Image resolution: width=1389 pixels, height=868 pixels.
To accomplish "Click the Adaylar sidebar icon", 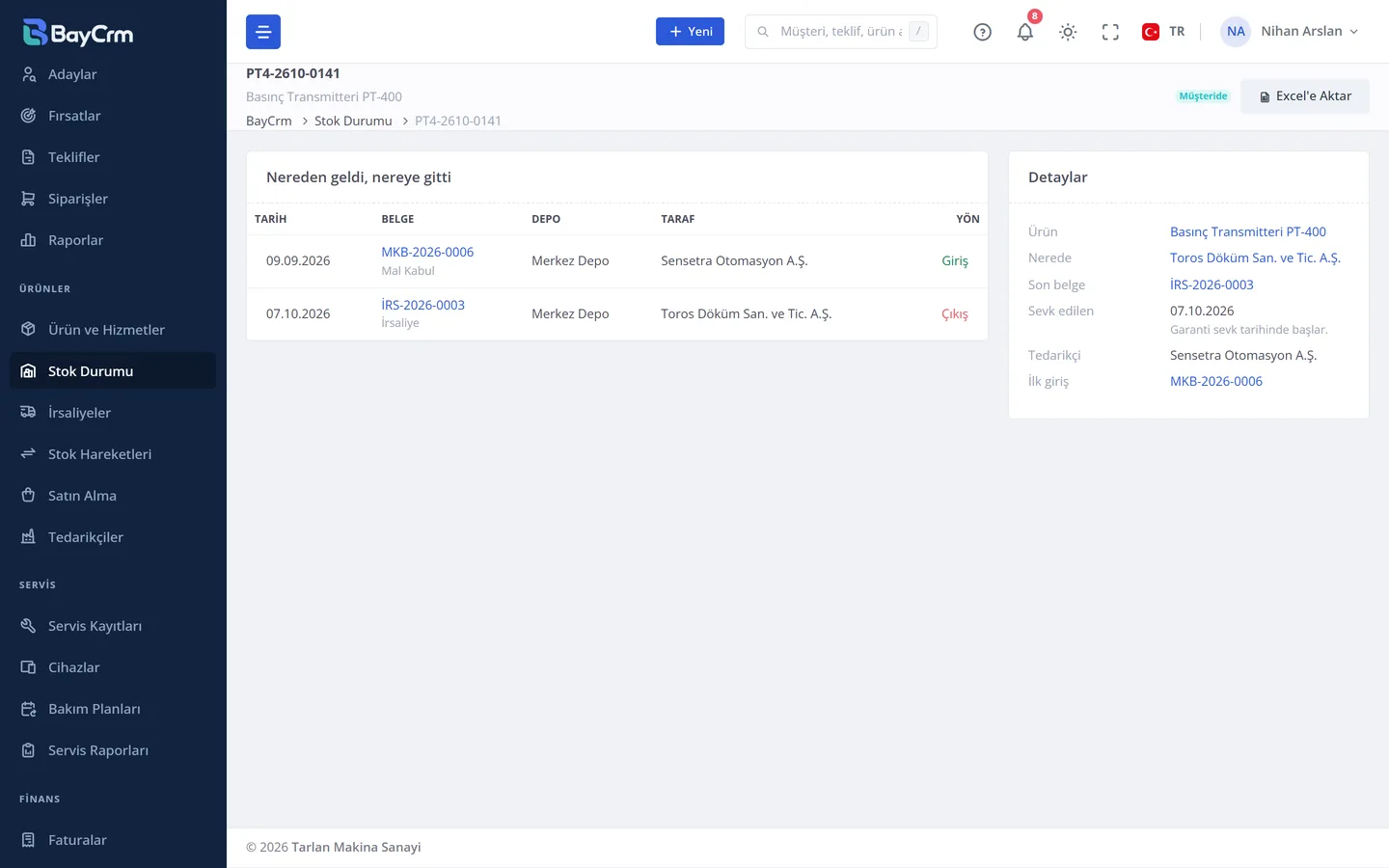I will [x=29, y=74].
